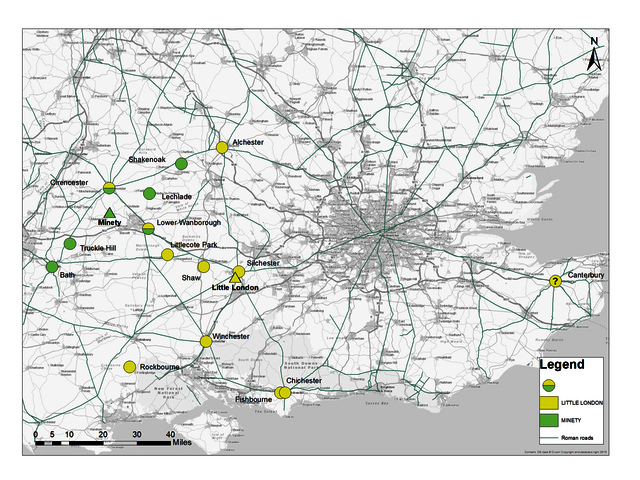Select the Canterbury question mark marker
This screenshot has height=480, width=640.
point(554,282)
